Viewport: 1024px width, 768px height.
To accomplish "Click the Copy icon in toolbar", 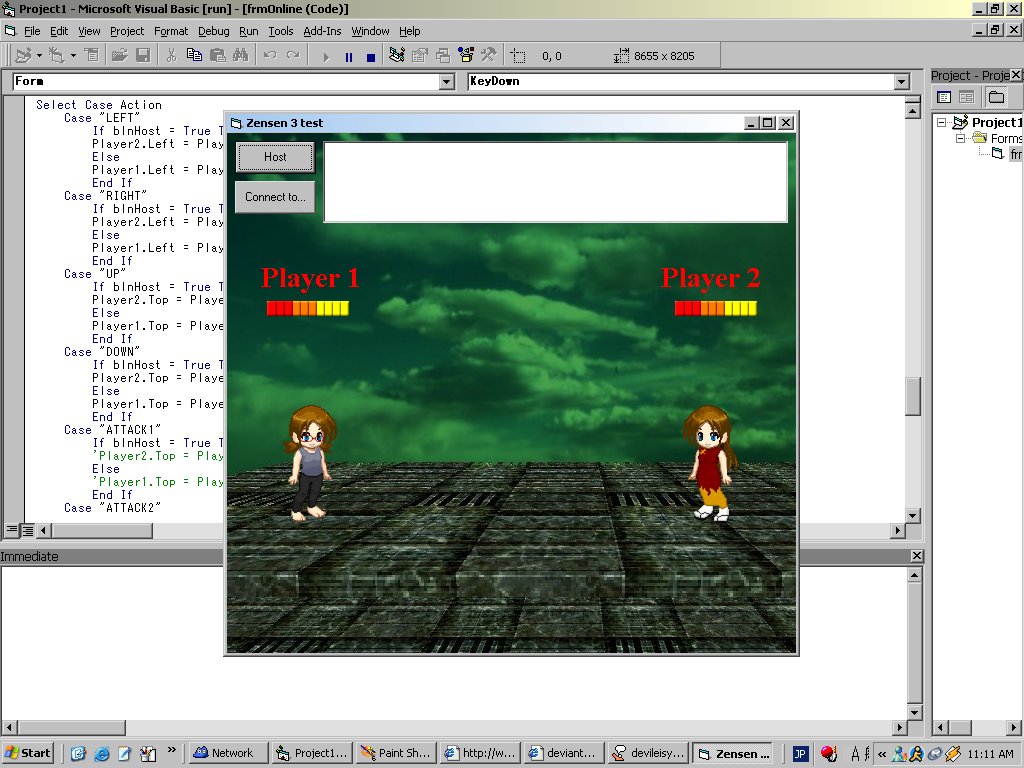I will click(x=194, y=56).
